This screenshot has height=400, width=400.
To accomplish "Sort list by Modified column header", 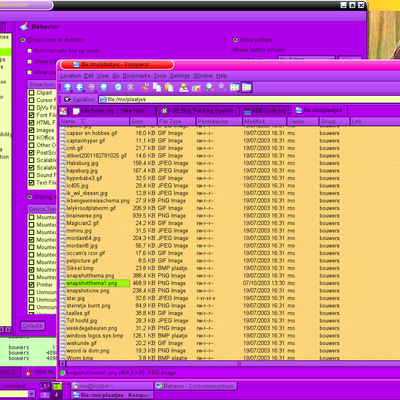I will point(264,122).
